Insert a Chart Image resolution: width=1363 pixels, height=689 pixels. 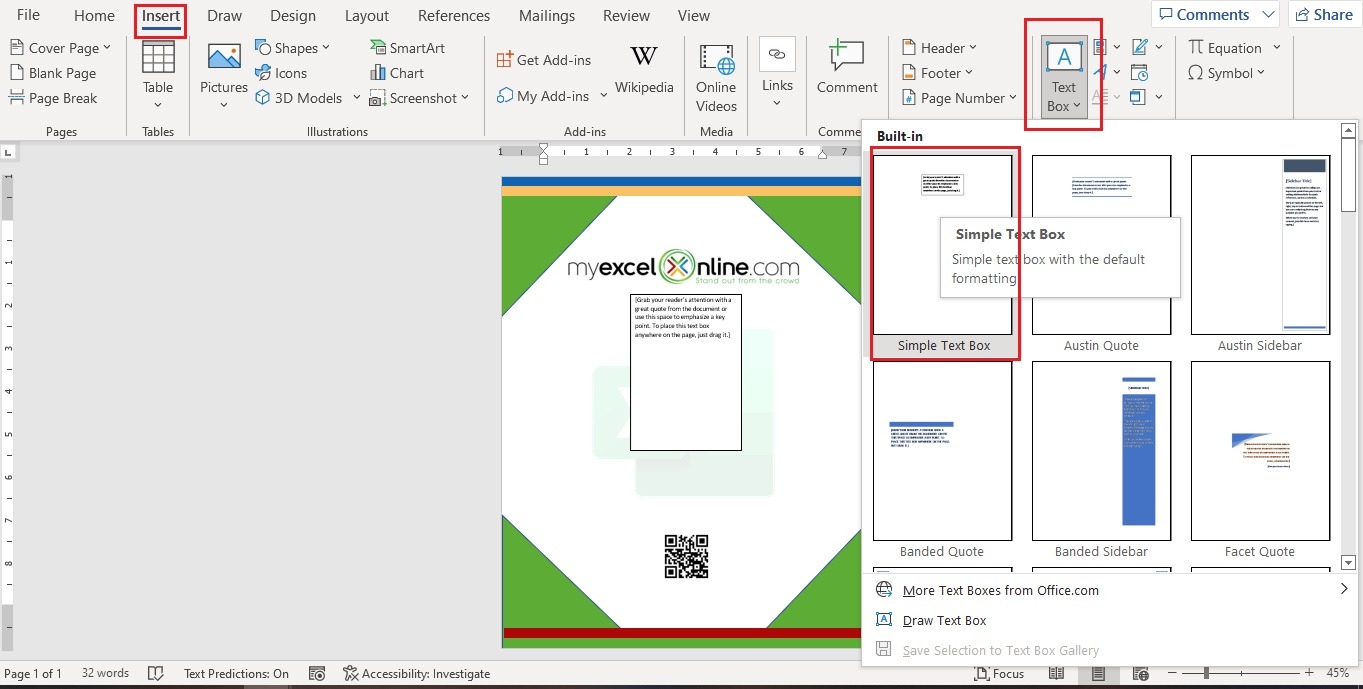pyautogui.click(x=397, y=73)
